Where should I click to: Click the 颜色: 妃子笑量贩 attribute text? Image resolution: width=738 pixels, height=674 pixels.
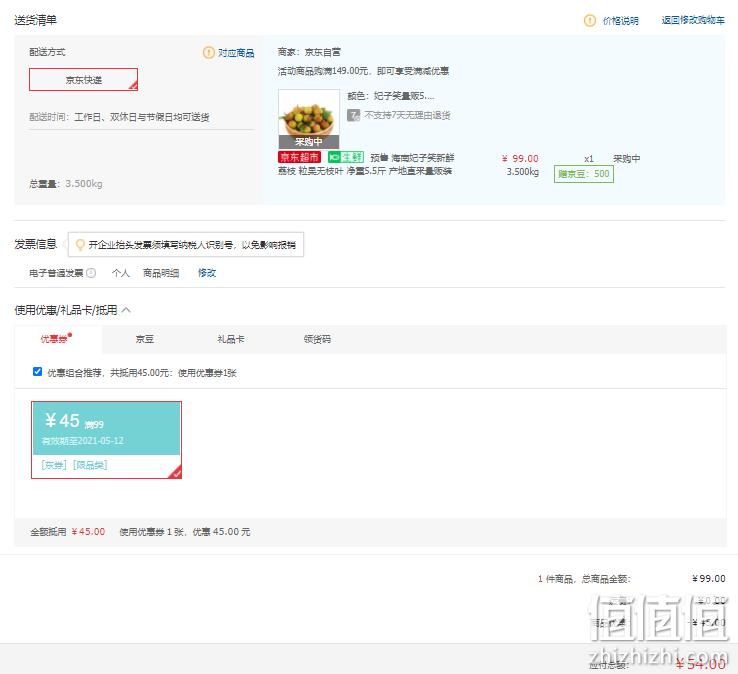(x=391, y=96)
